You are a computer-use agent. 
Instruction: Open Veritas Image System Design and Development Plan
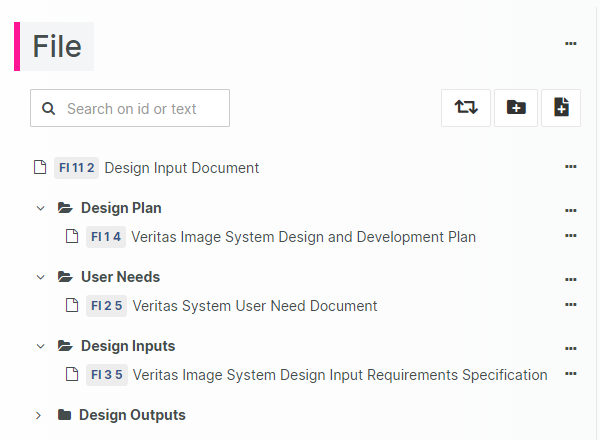[303, 237]
